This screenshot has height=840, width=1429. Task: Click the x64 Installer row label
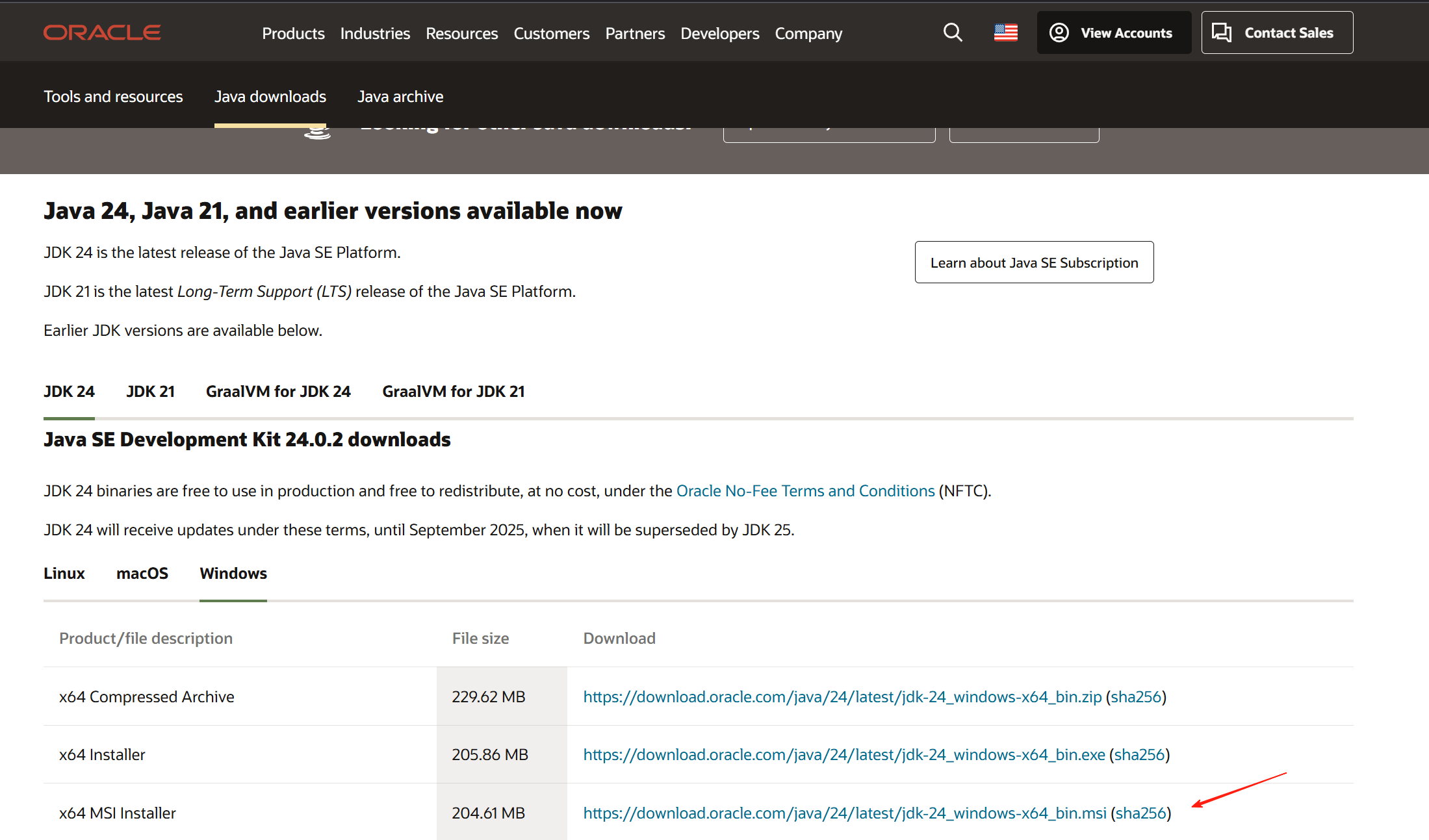102,754
